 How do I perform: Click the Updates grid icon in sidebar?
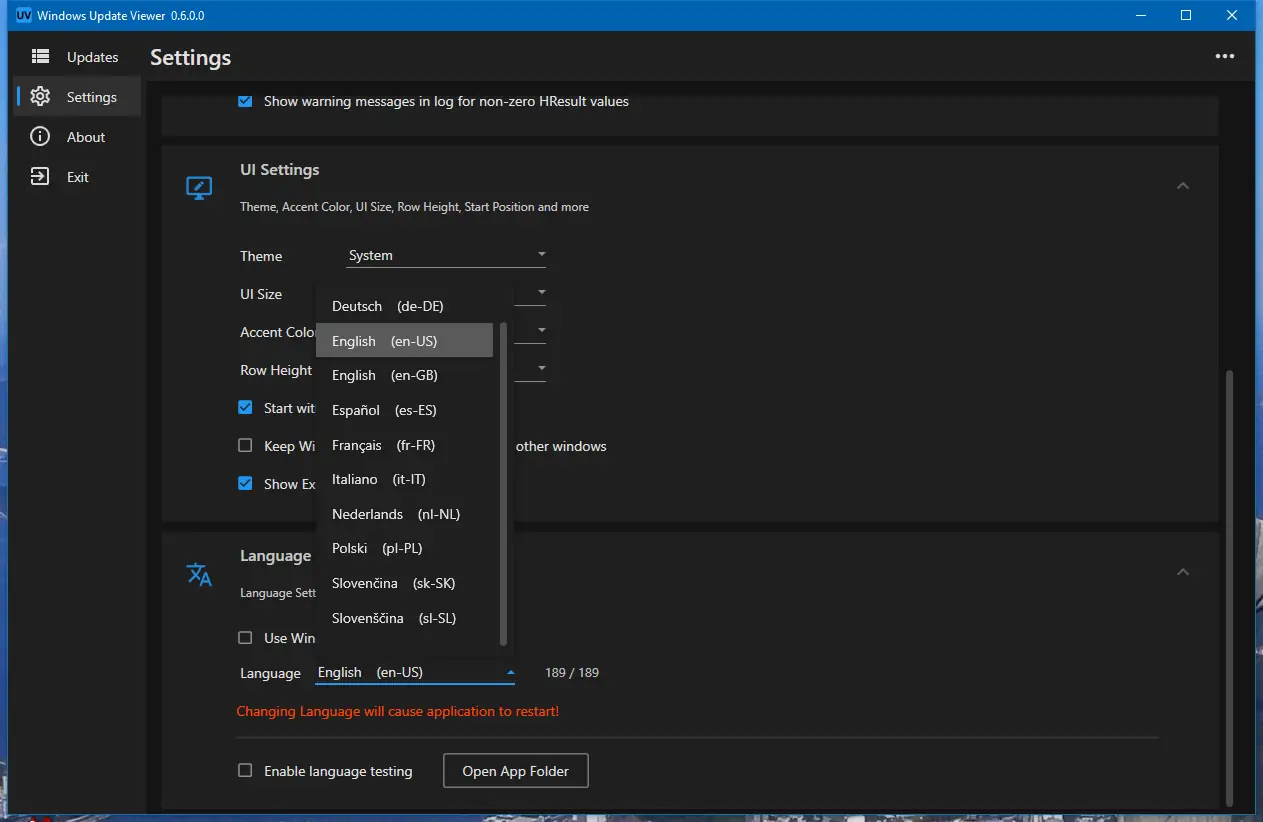point(40,57)
